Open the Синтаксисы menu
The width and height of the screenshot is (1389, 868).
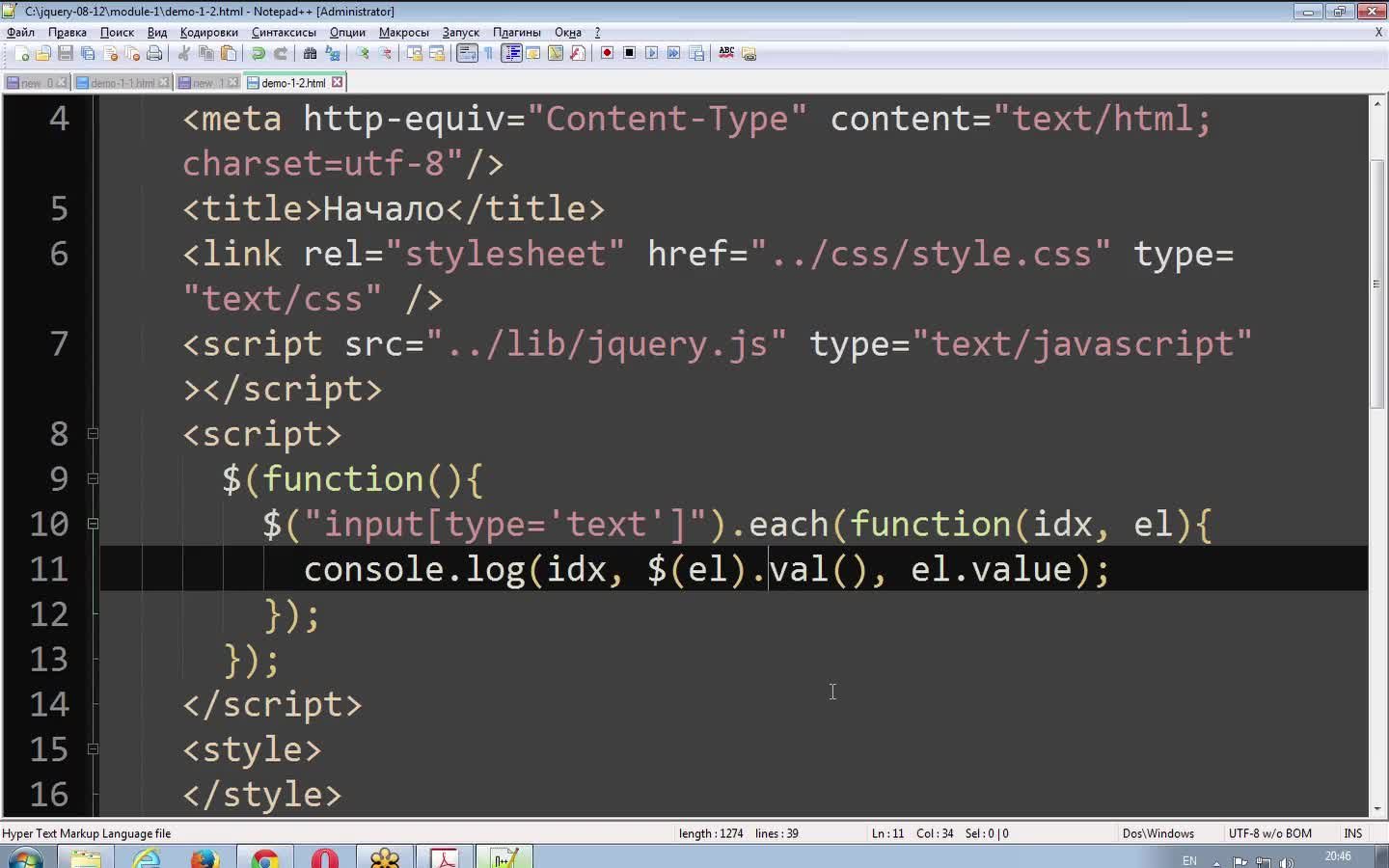click(x=284, y=32)
